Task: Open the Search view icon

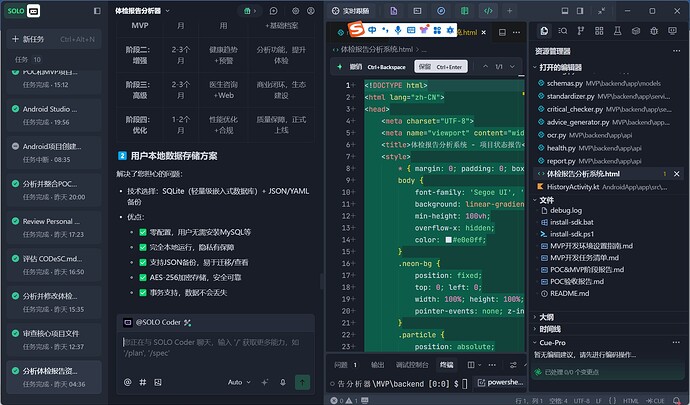Action: [562, 31]
